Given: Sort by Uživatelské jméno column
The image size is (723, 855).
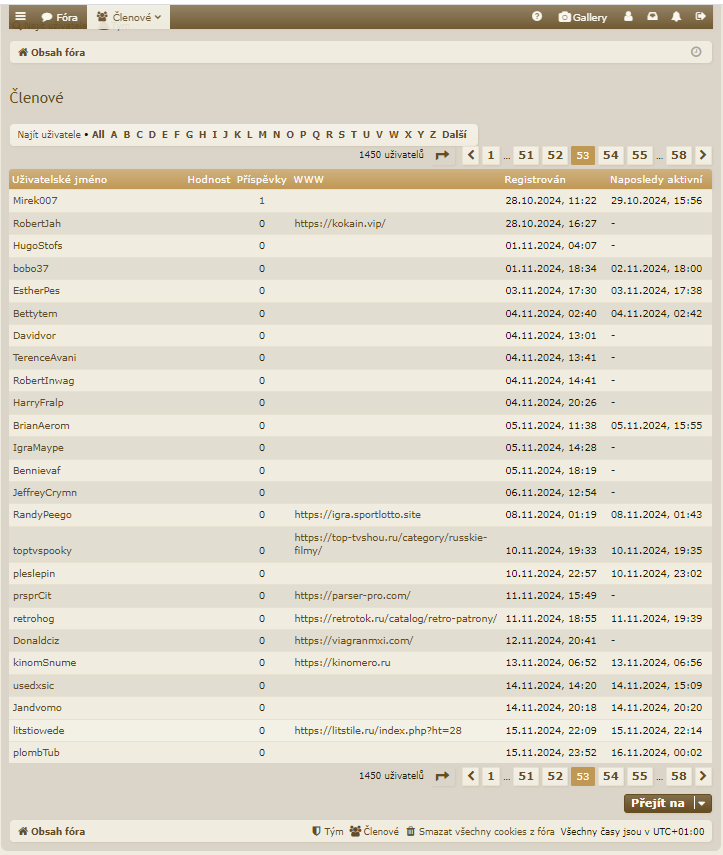Looking at the screenshot, I should (59, 180).
